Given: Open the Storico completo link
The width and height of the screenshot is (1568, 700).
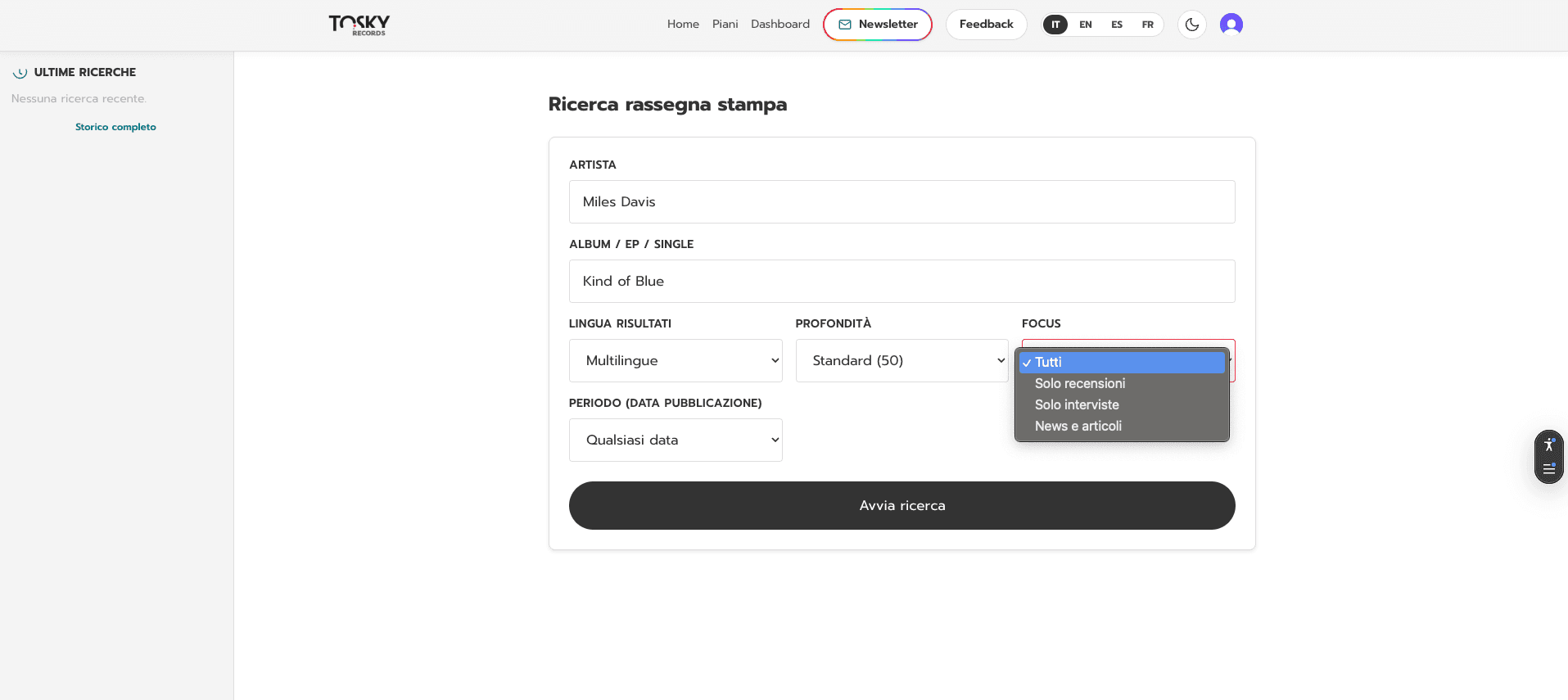Looking at the screenshot, I should click(115, 127).
